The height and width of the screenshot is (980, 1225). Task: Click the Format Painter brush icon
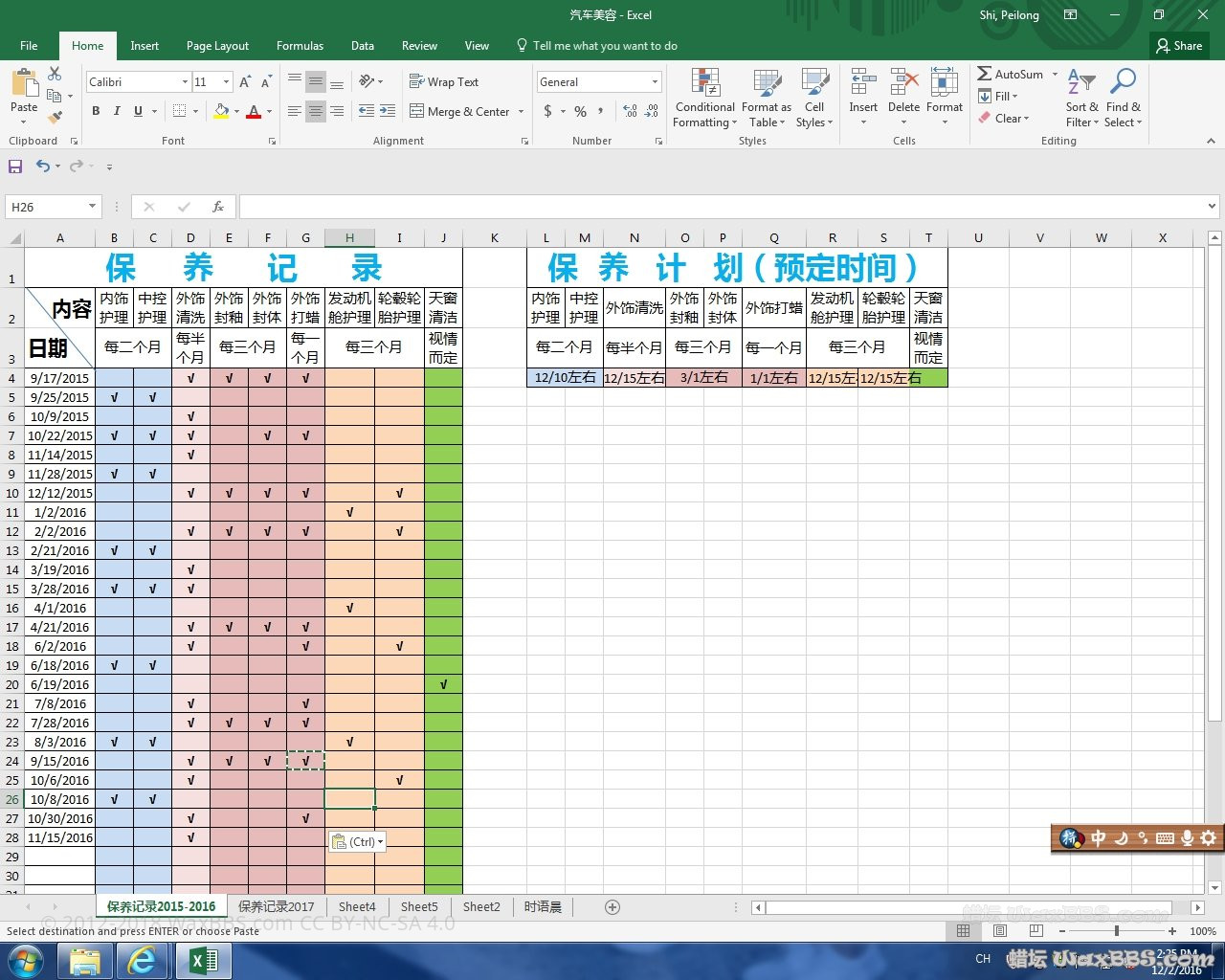pos(55,118)
